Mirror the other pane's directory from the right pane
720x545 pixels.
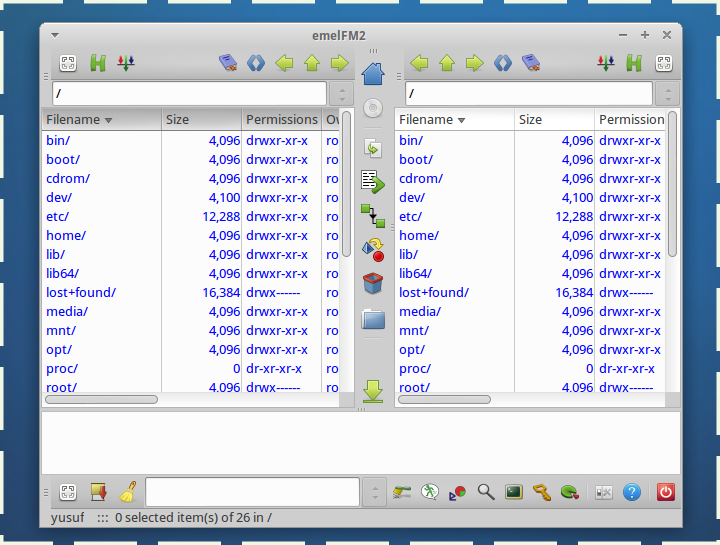tap(503, 63)
